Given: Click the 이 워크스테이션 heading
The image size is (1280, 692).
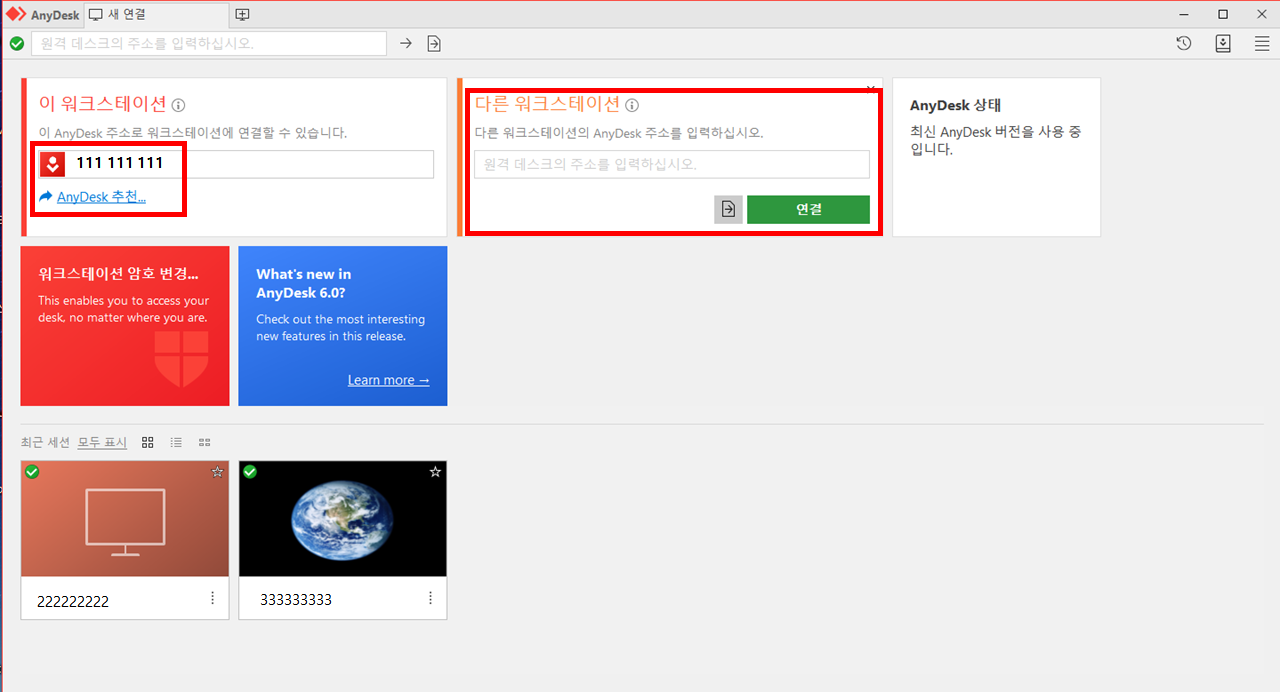Looking at the screenshot, I should pos(102,104).
